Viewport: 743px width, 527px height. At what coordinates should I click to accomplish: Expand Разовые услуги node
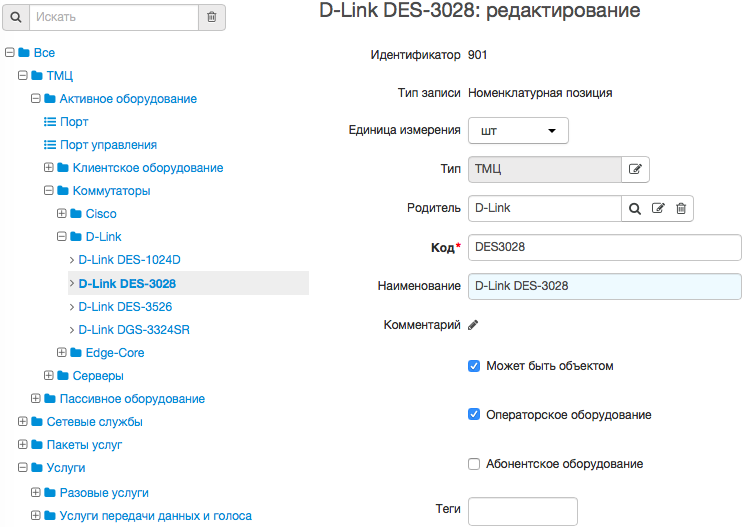click(36, 492)
